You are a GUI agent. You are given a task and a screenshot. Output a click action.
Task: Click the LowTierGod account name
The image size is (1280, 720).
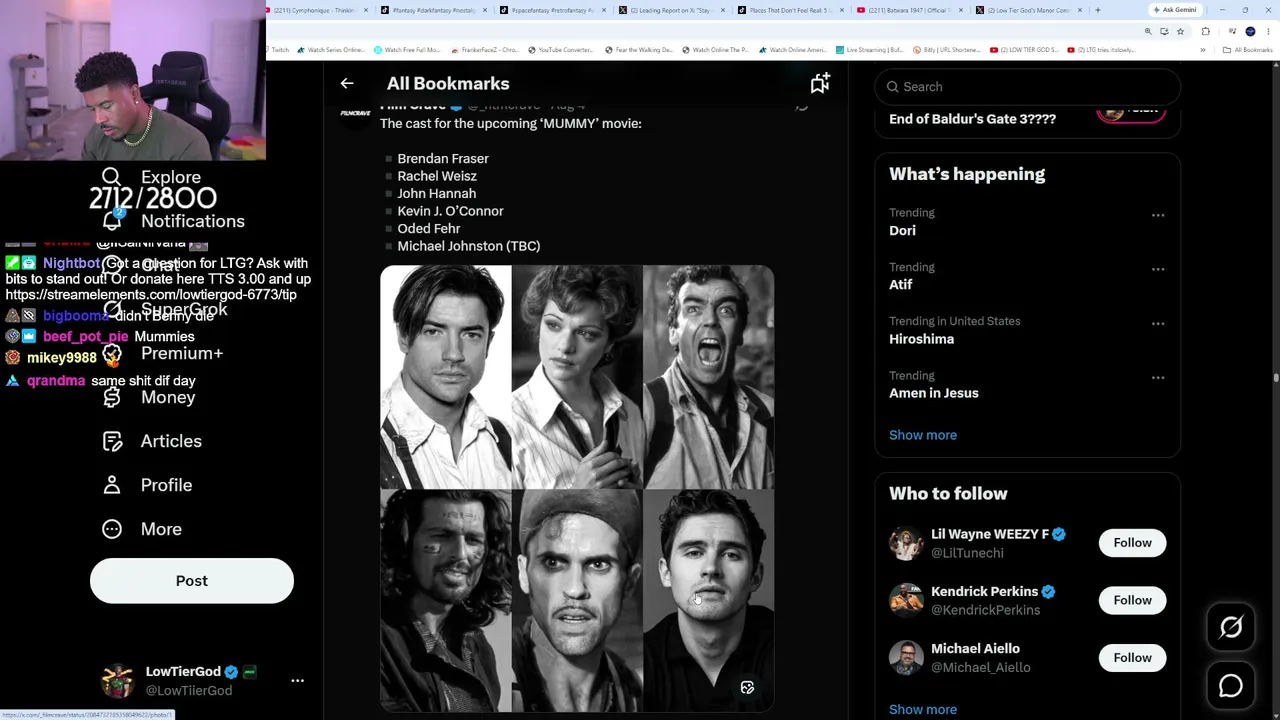[x=183, y=672]
